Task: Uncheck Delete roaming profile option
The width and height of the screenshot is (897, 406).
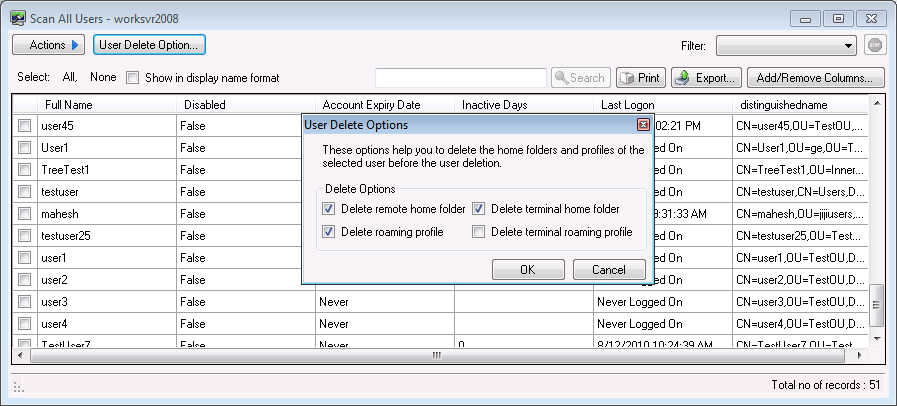Action: click(x=329, y=232)
